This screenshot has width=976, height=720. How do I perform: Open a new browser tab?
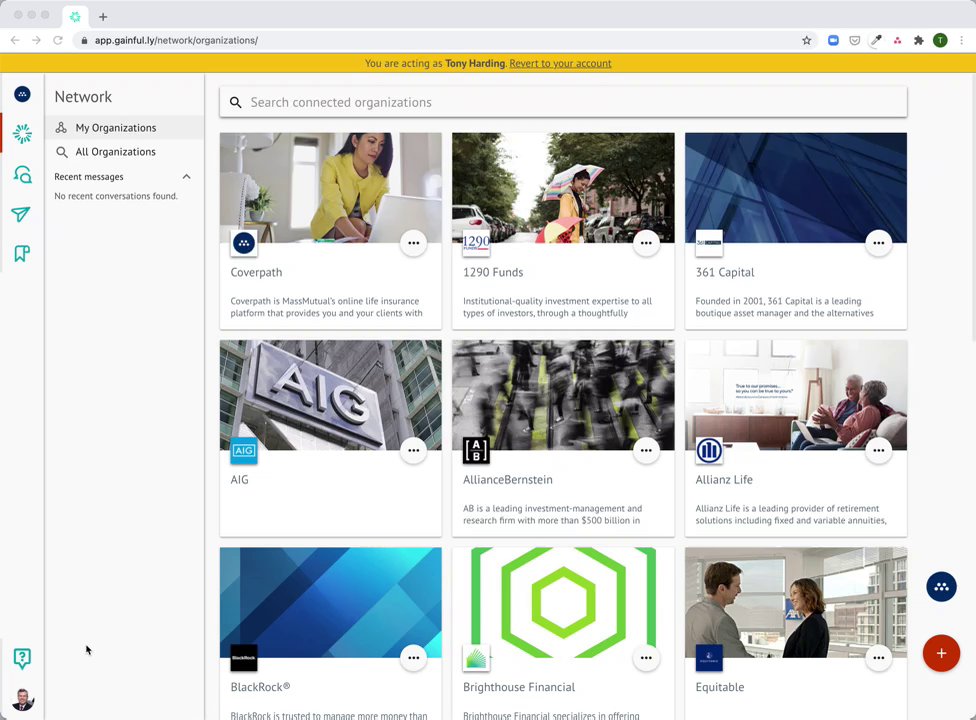[x=103, y=17]
